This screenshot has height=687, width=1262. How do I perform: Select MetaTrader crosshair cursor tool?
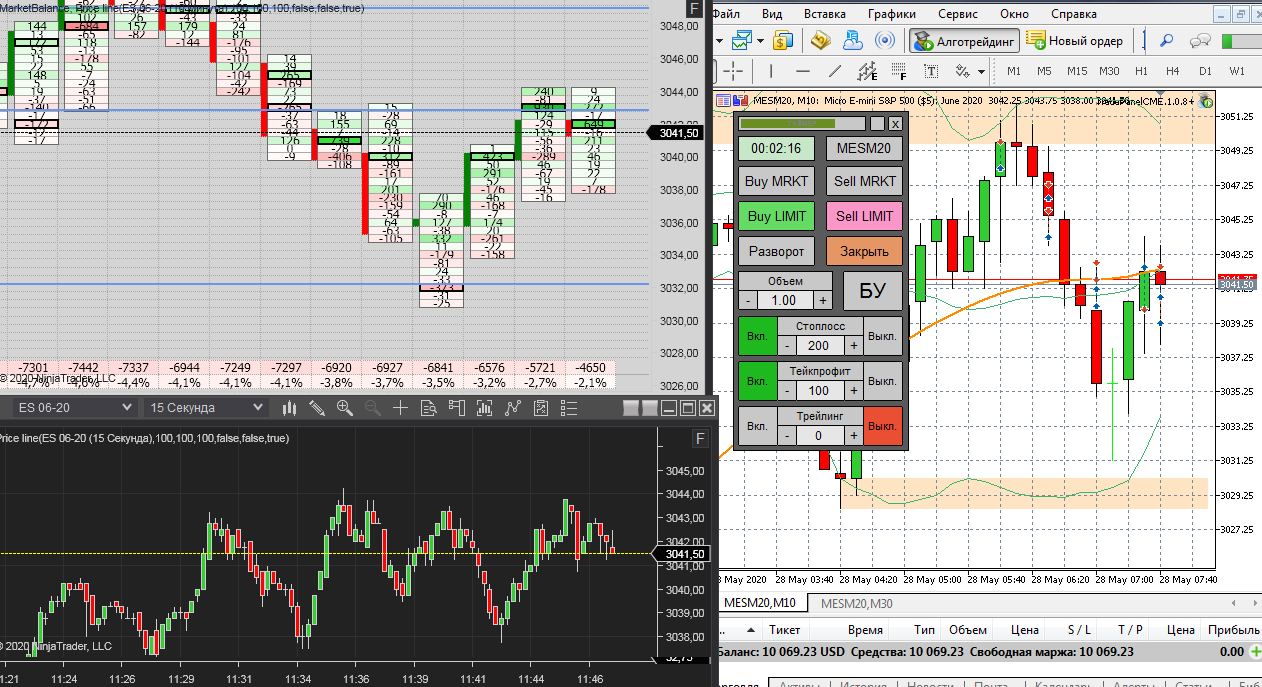(735, 71)
